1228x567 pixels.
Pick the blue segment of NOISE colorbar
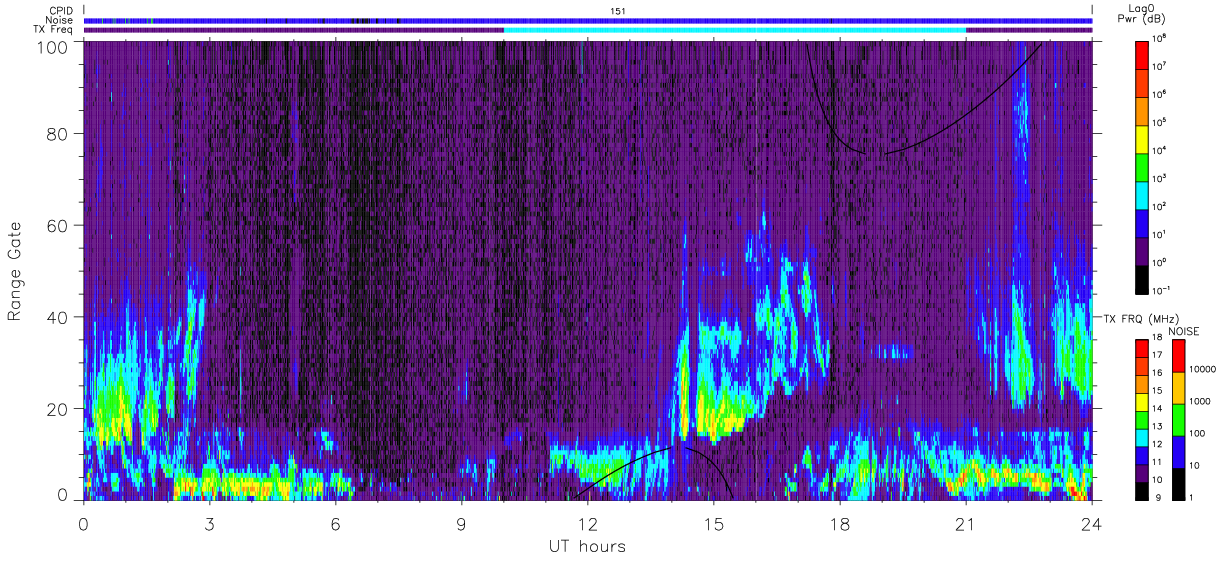1179,452
